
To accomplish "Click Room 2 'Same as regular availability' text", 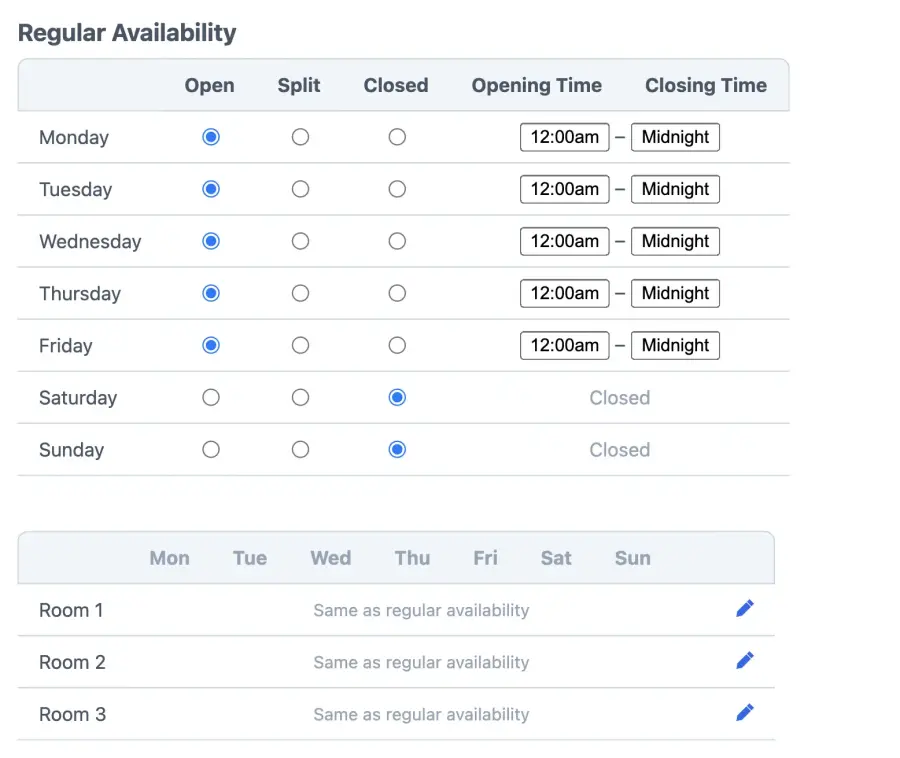I will pyautogui.click(x=421, y=662).
